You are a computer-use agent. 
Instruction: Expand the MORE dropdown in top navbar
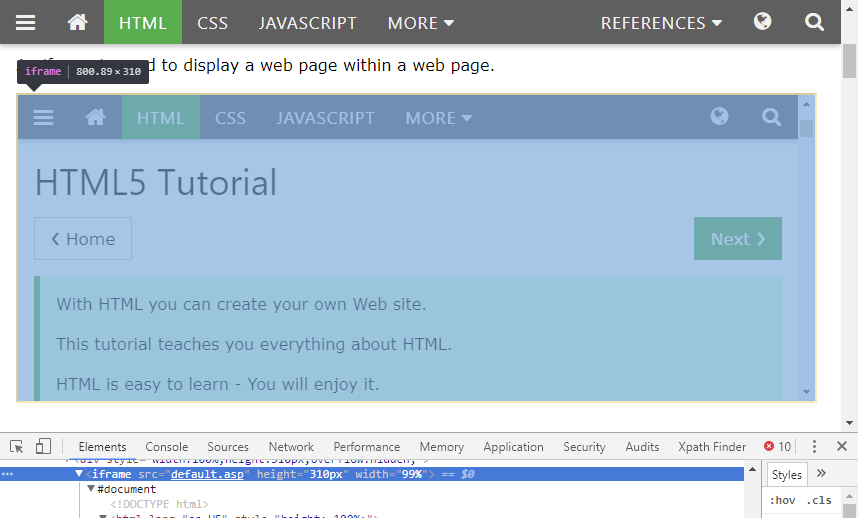pyautogui.click(x=420, y=22)
